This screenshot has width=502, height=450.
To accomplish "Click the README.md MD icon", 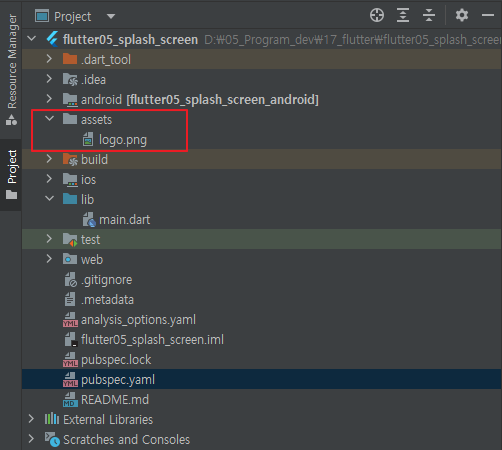I will tap(70, 400).
